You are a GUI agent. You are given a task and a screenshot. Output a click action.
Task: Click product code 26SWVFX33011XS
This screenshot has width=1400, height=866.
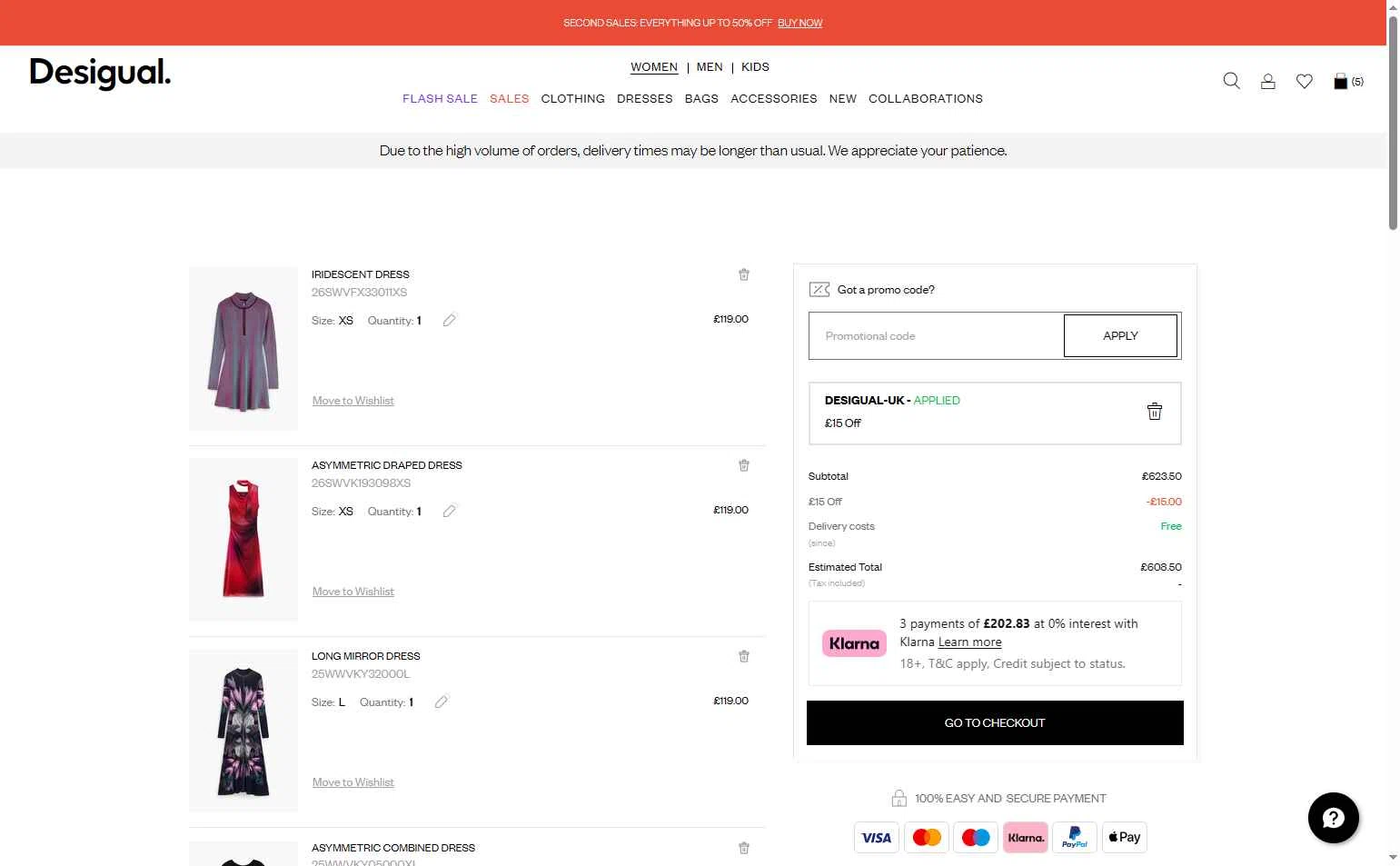(x=359, y=293)
